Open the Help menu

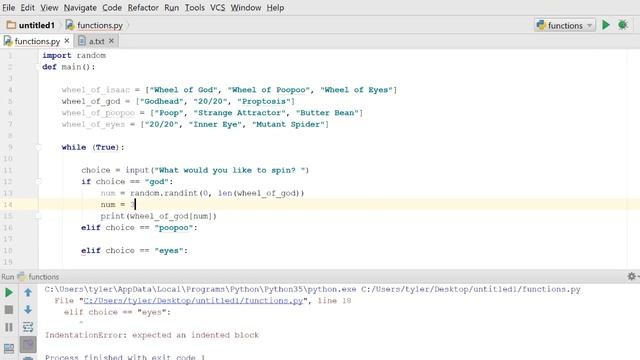tap(275, 8)
